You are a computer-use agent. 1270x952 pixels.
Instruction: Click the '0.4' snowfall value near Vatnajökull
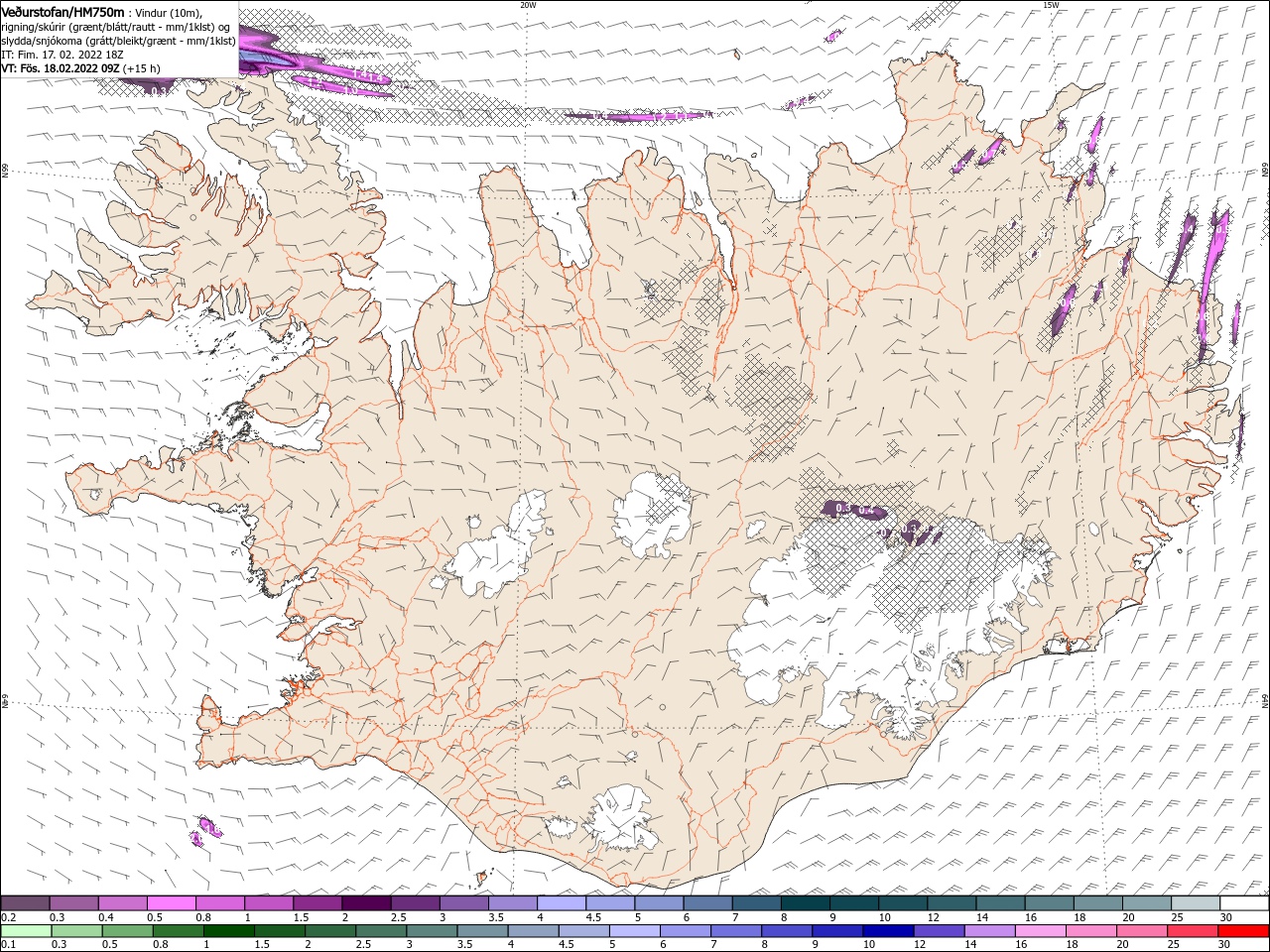tap(867, 511)
